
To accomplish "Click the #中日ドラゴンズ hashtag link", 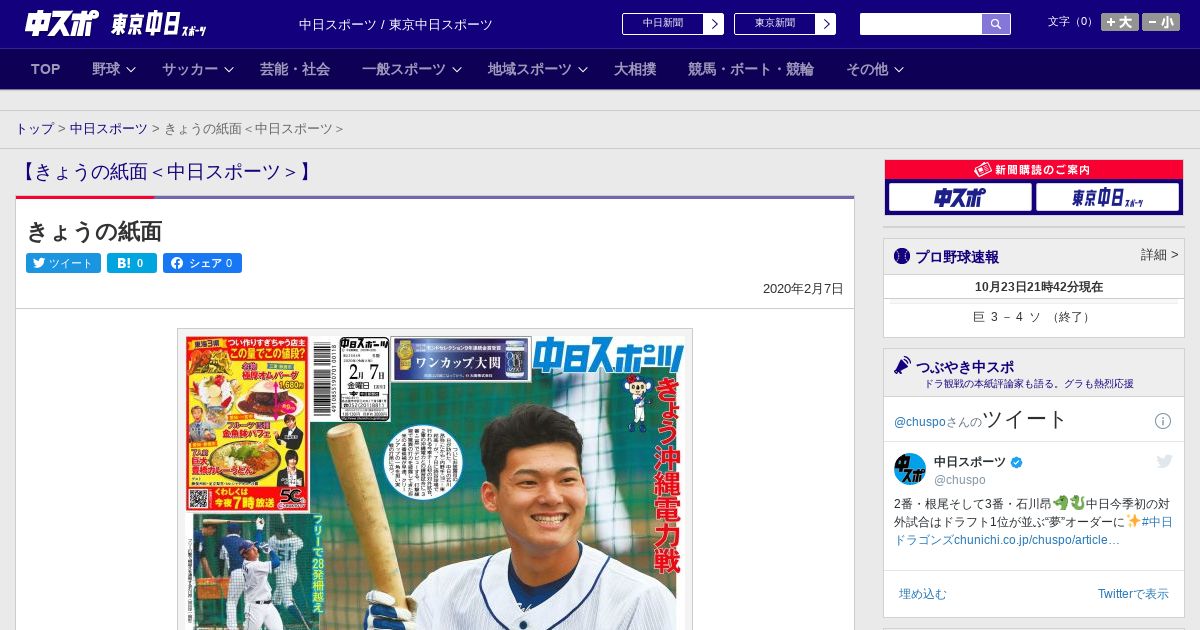I will (1033, 531).
